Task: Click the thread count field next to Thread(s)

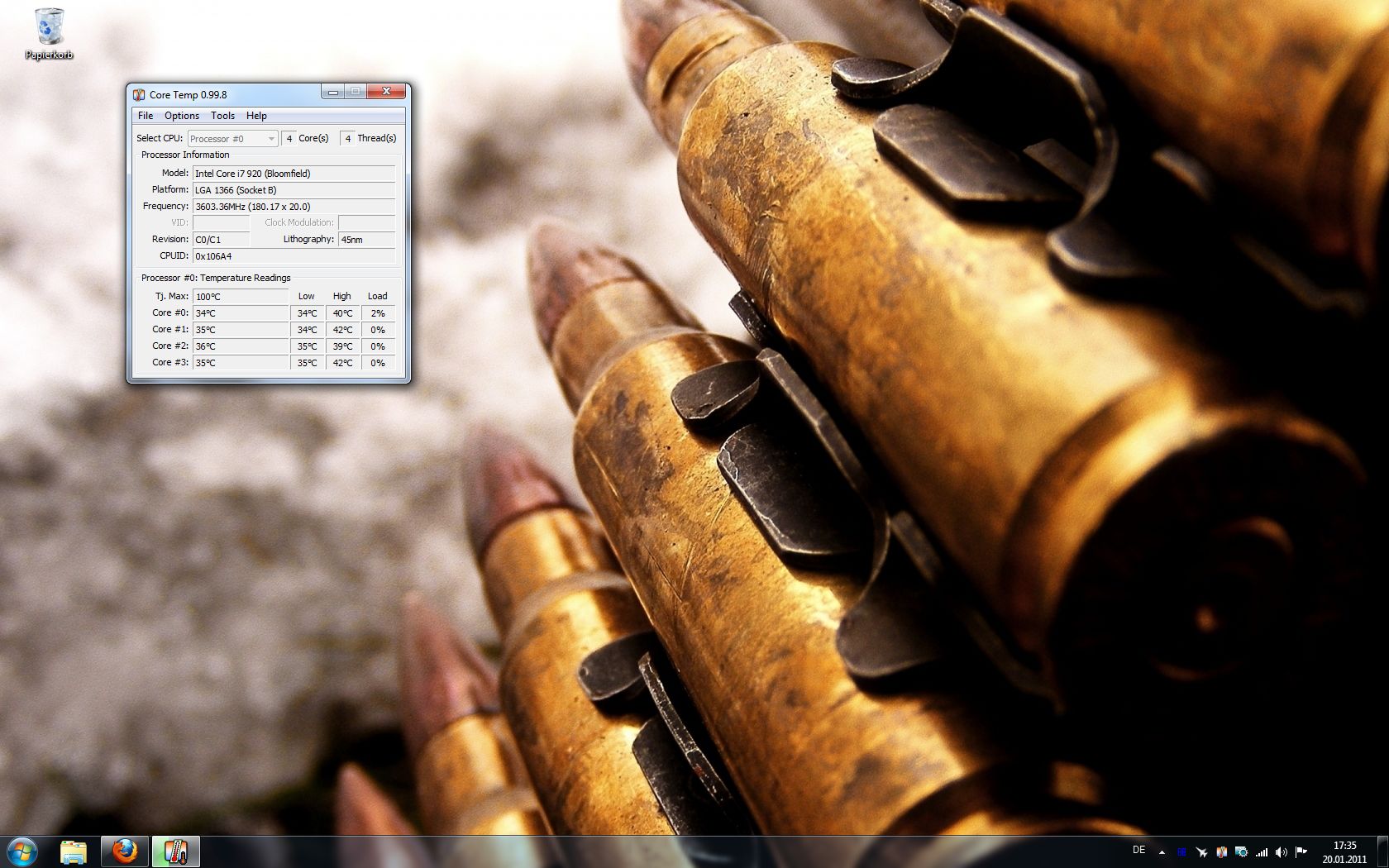Action: point(347,139)
